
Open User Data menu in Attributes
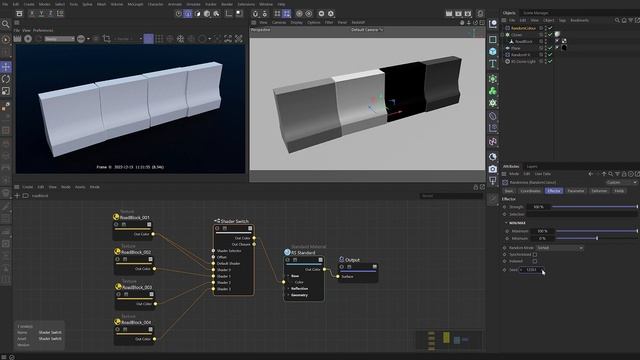pos(542,174)
